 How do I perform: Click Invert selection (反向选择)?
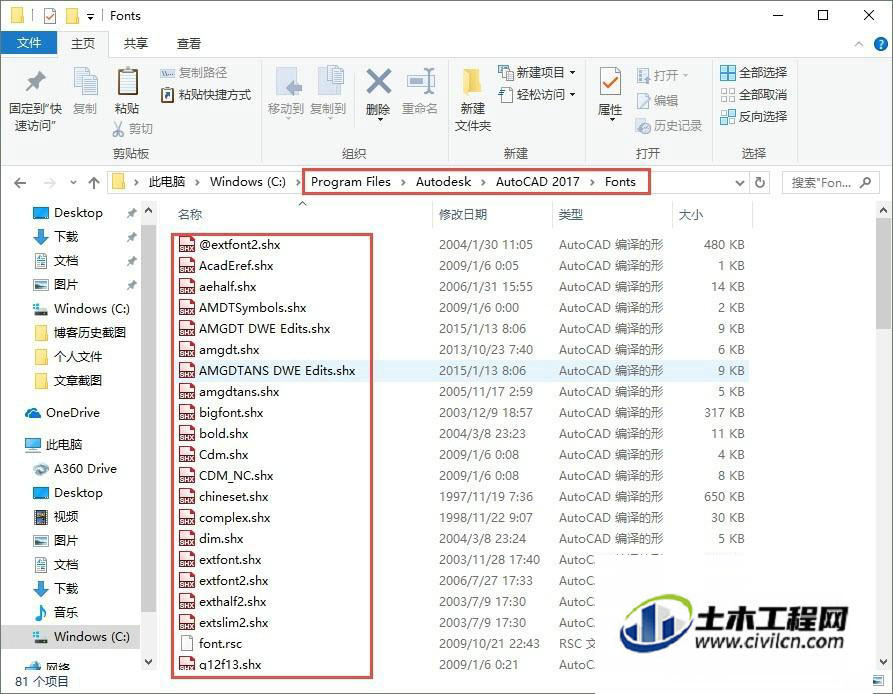click(x=753, y=117)
